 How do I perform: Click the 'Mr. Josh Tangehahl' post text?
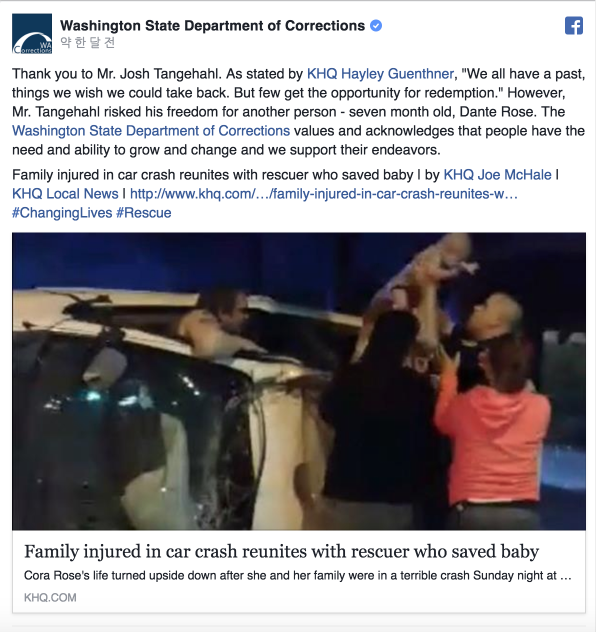pos(159,74)
